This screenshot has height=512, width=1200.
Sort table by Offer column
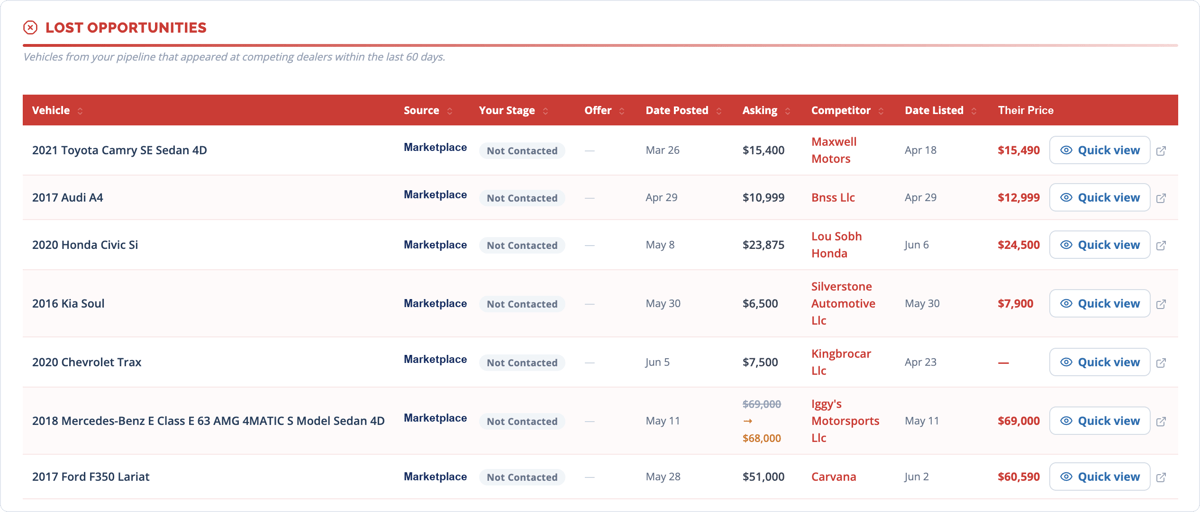pos(605,110)
